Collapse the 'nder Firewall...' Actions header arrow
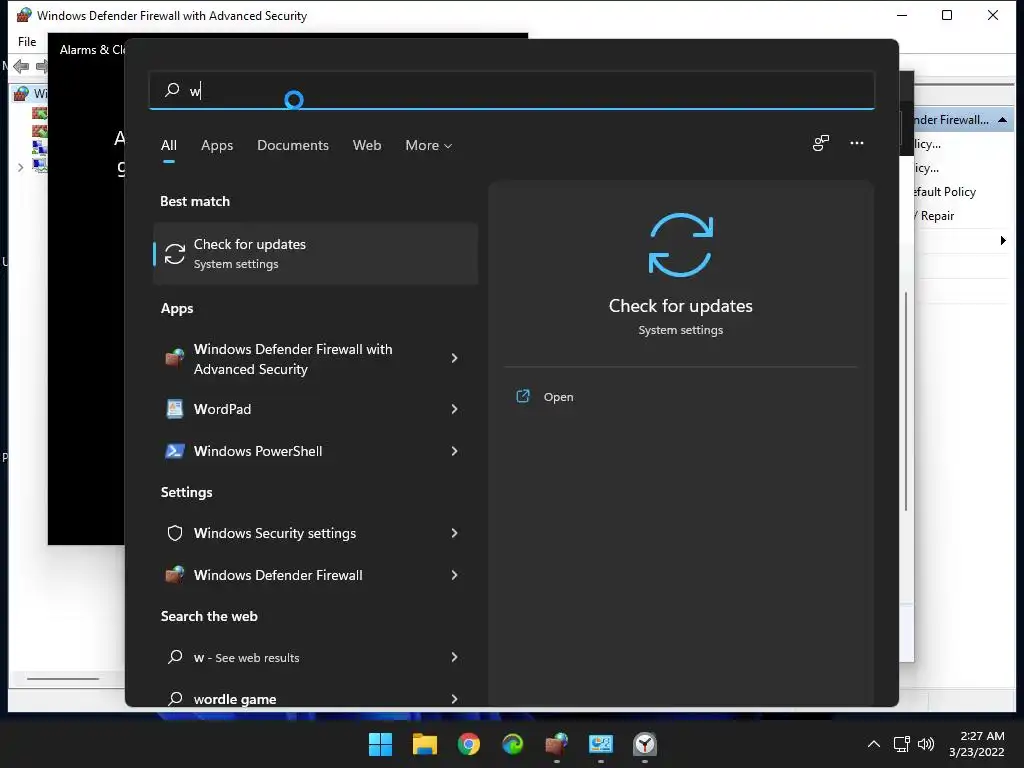Image resolution: width=1024 pixels, height=768 pixels. pos(1002,120)
